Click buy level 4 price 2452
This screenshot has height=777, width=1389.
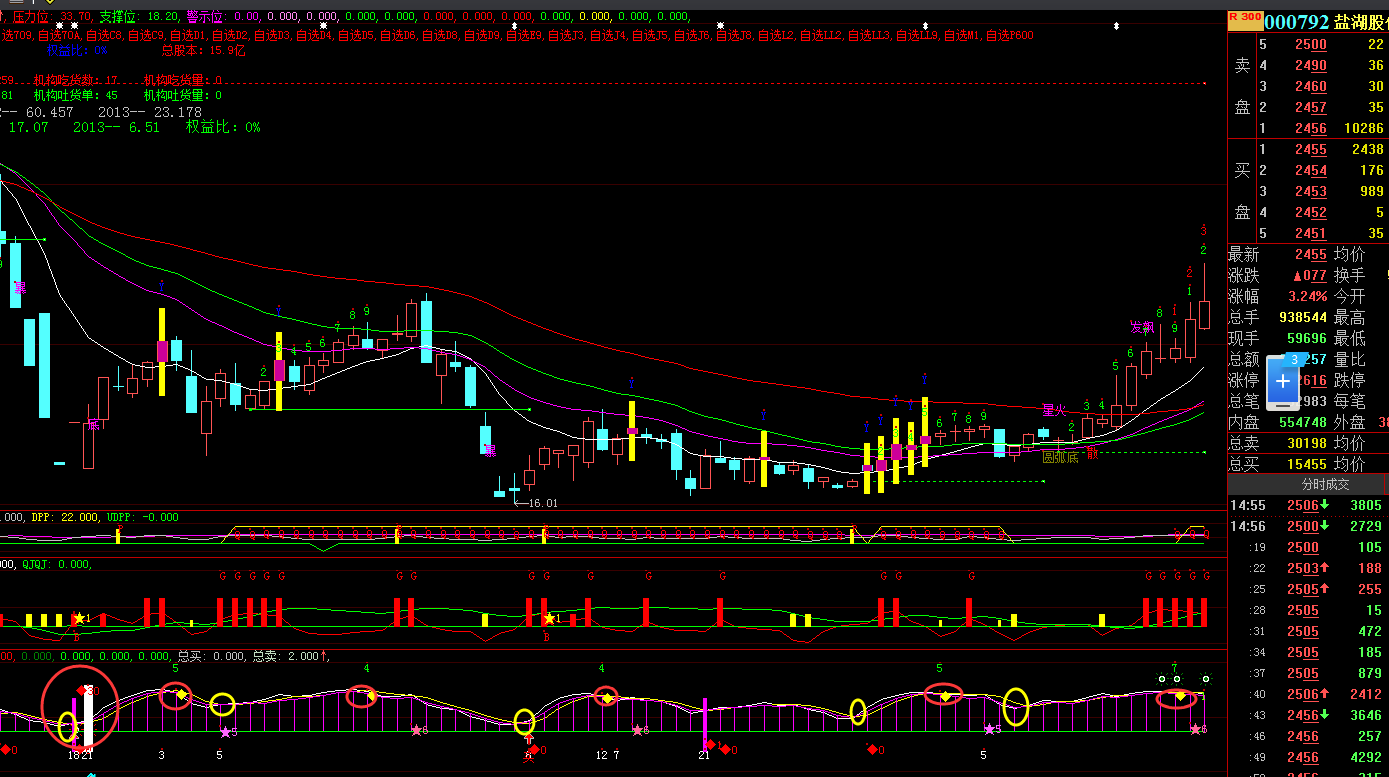click(1310, 212)
